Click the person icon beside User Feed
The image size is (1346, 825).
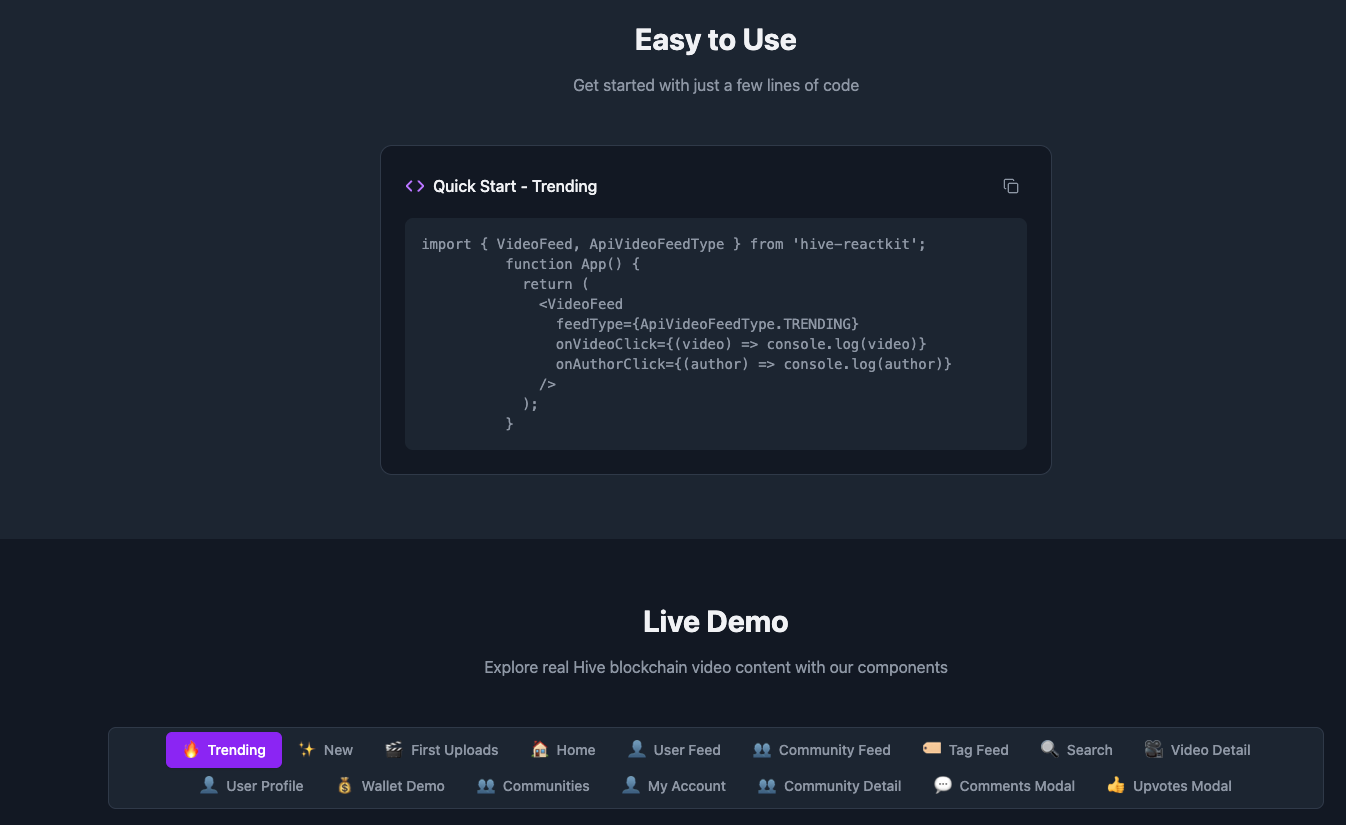(637, 749)
